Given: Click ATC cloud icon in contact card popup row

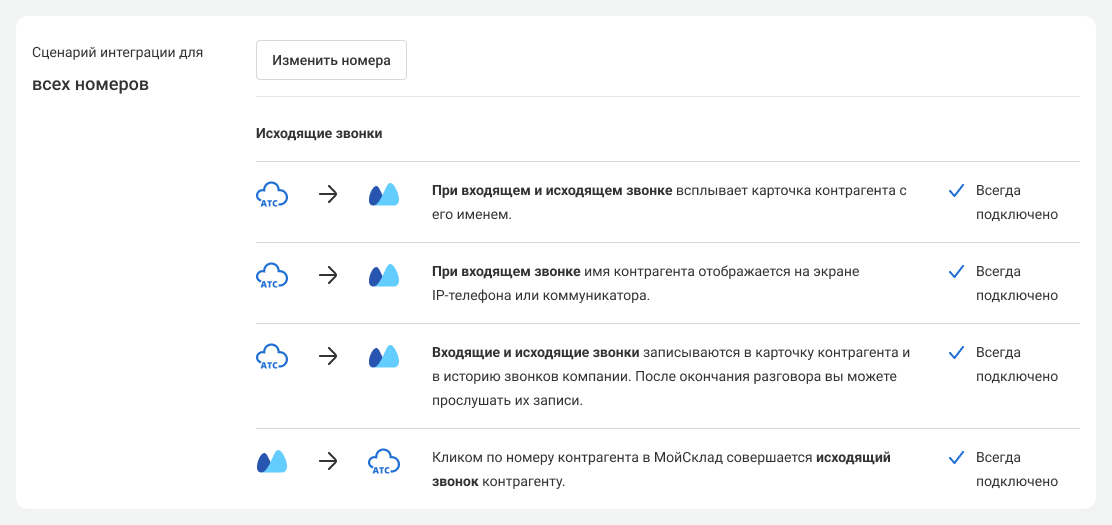Looking at the screenshot, I should [x=272, y=194].
